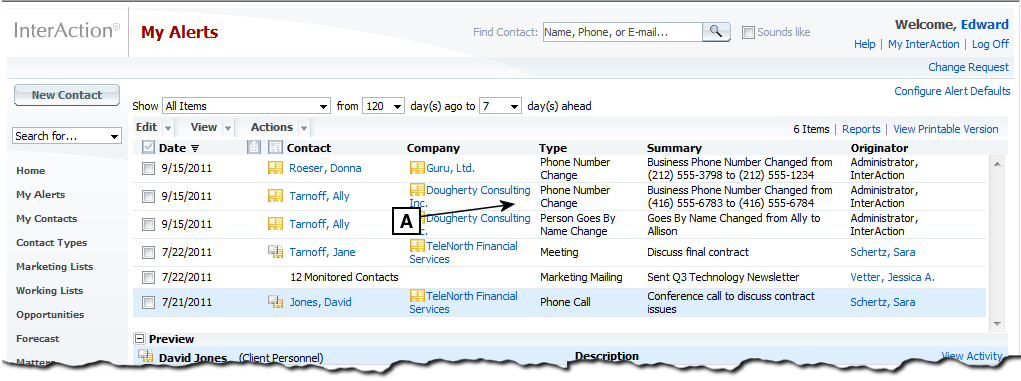The width and height of the screenshot is (1021, 381).
Task: Click contact icon next to Roeser, Donna
Action: tap(275, 168)
